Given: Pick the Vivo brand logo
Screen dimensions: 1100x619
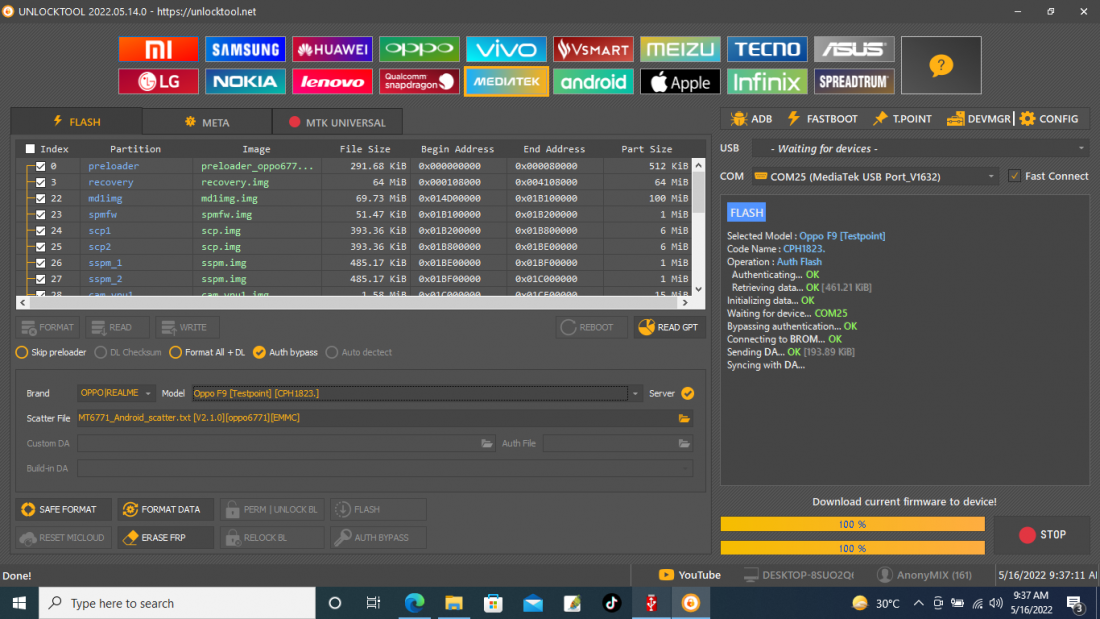Looking at the screenshot, I should click(506, 49).
